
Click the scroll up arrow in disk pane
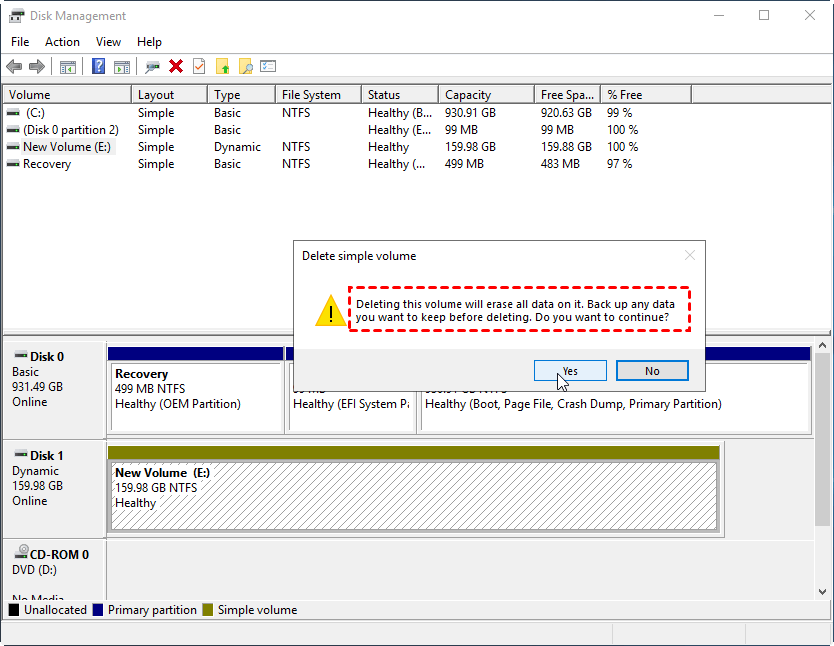click(822, 345)
